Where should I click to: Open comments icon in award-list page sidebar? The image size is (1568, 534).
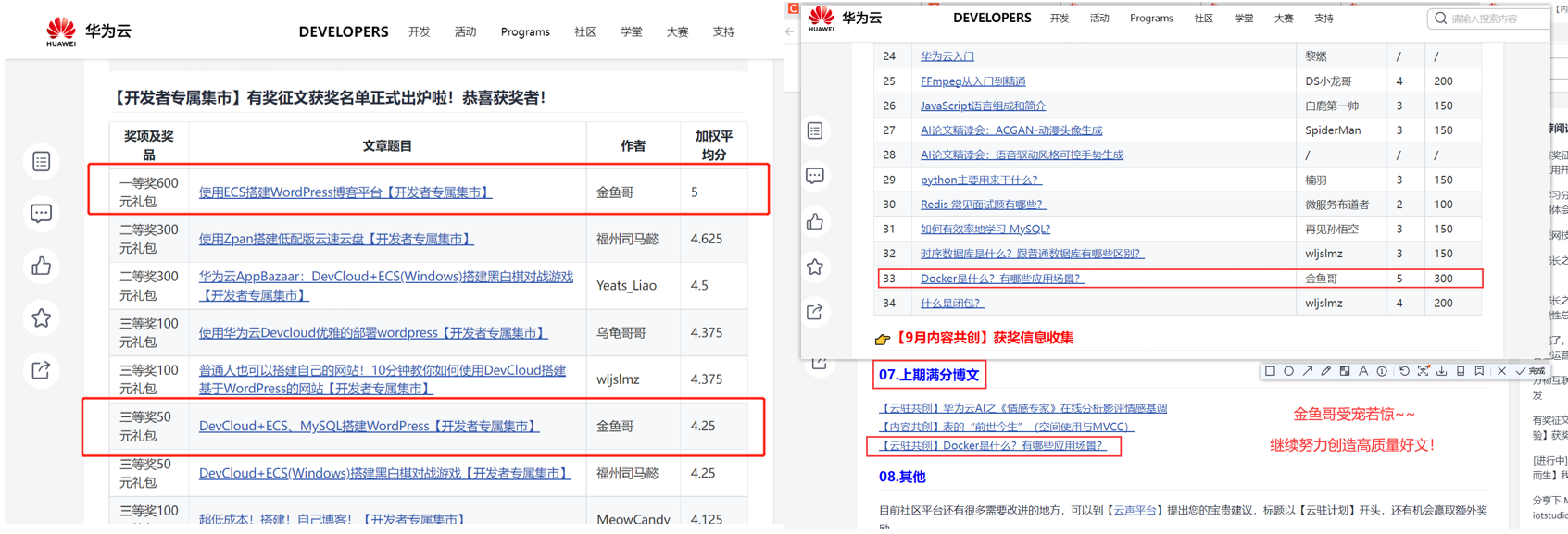[42, 214]
